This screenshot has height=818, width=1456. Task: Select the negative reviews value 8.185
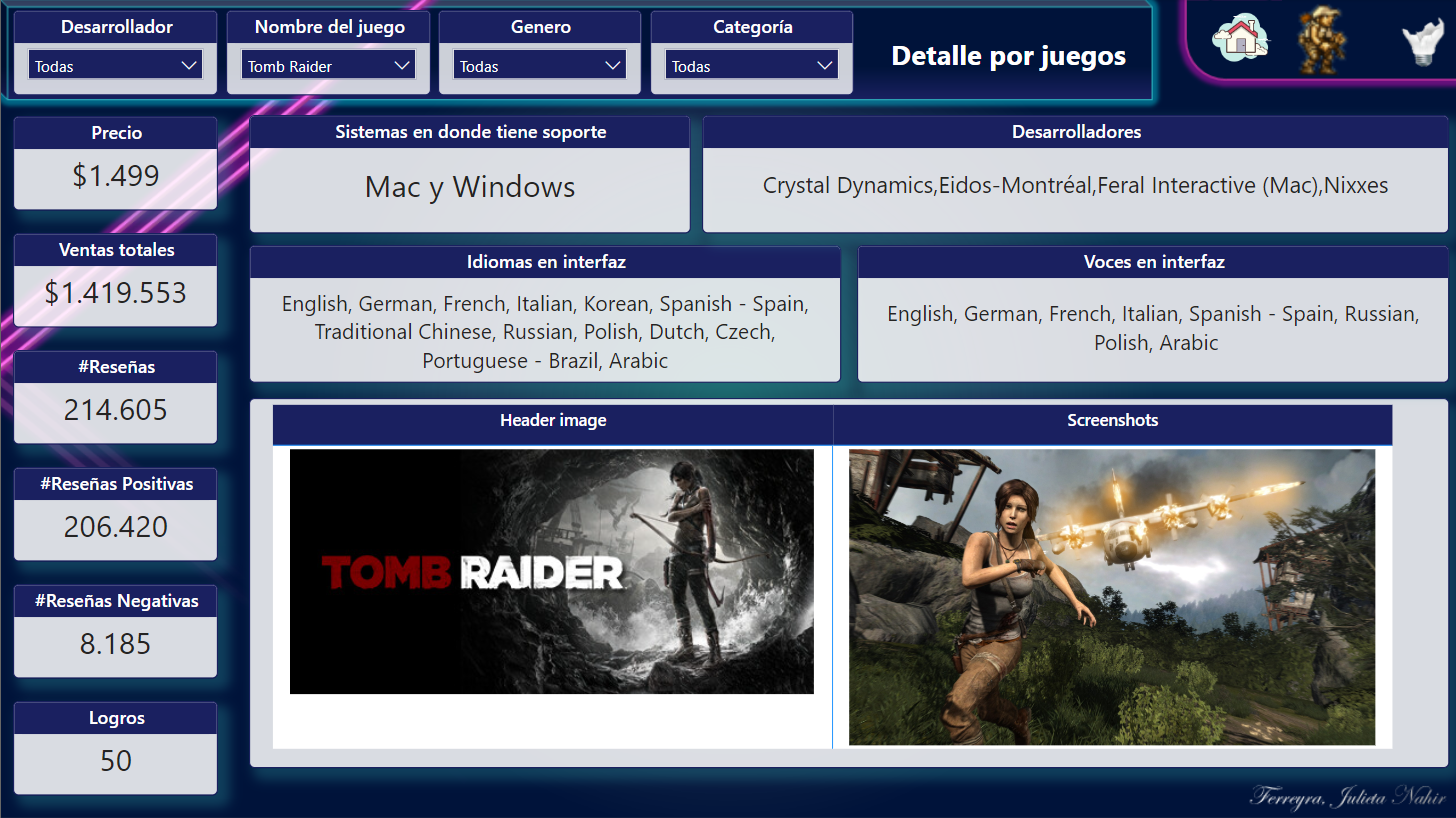[x=116, y=644]
